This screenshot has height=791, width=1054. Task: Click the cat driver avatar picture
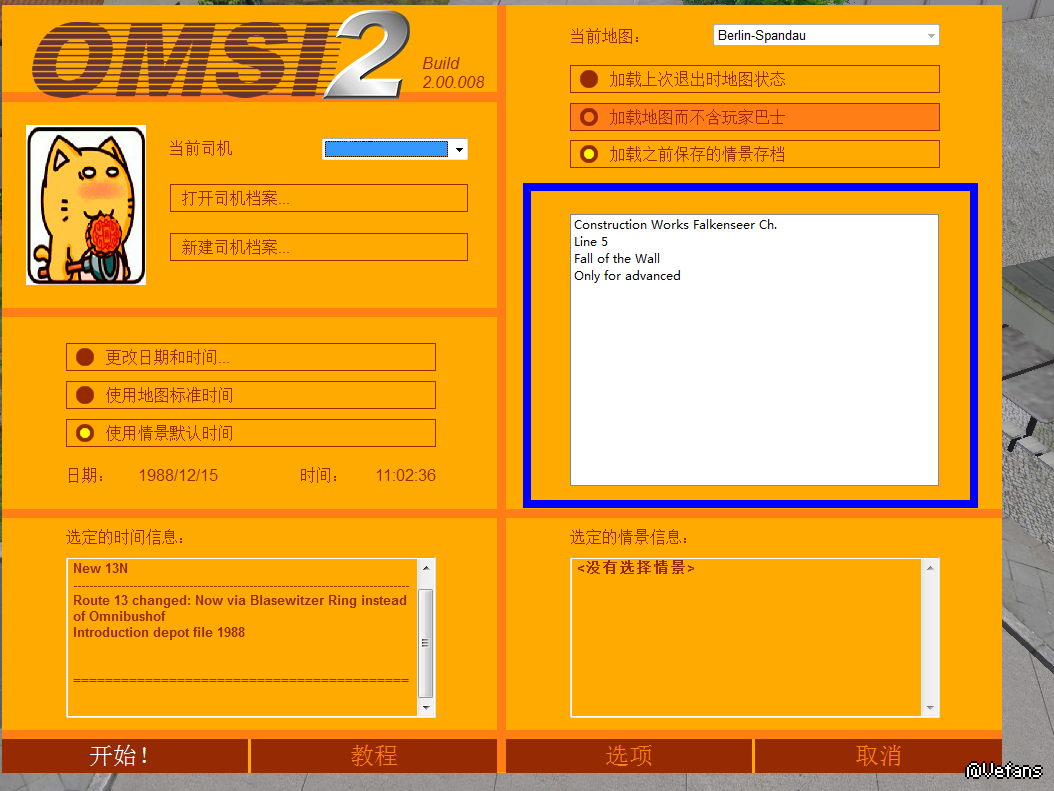pyautogui.click(x=86, y=205)
